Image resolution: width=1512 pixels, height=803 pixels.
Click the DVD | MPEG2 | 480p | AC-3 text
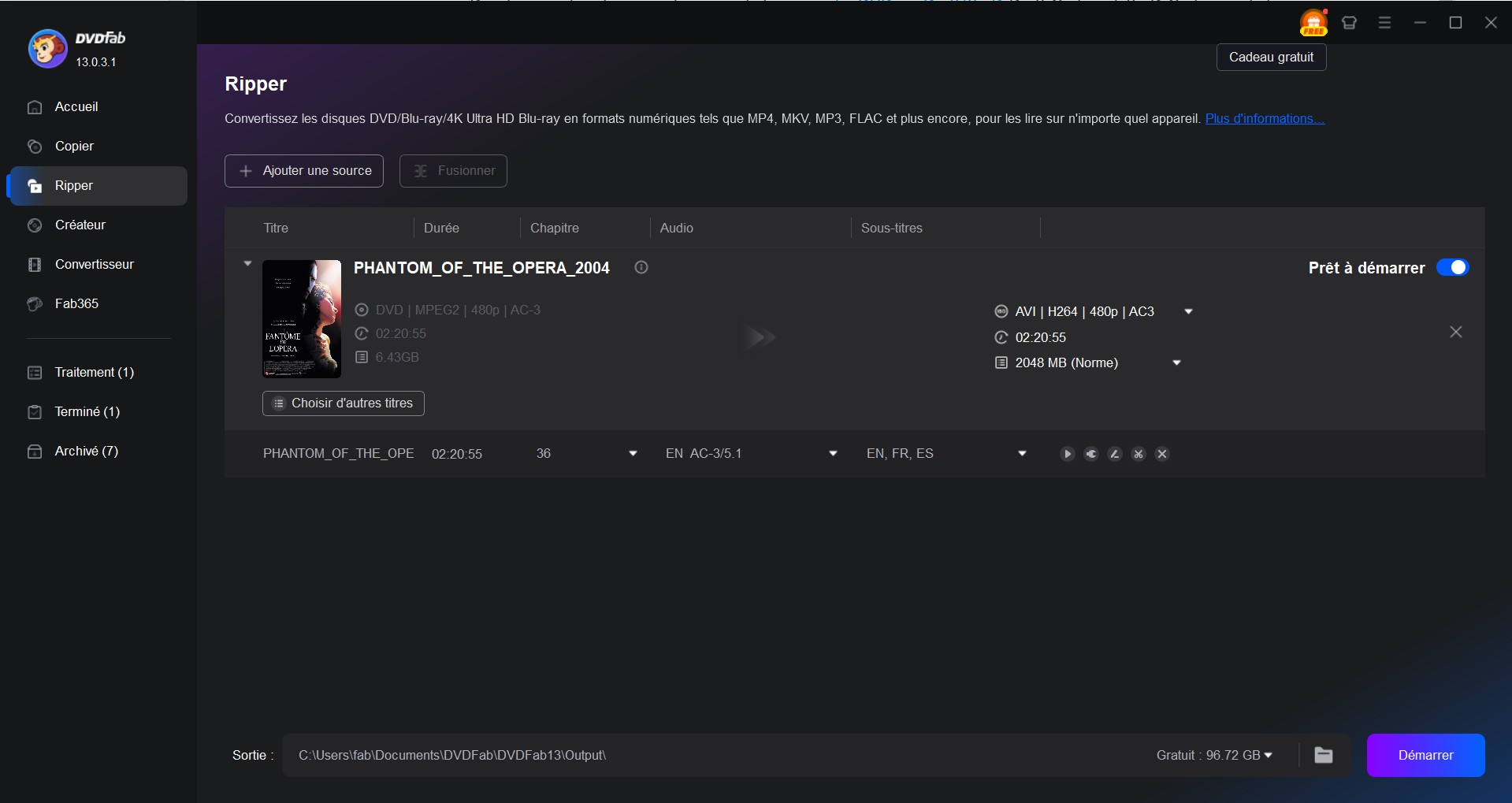coord(458,310)
